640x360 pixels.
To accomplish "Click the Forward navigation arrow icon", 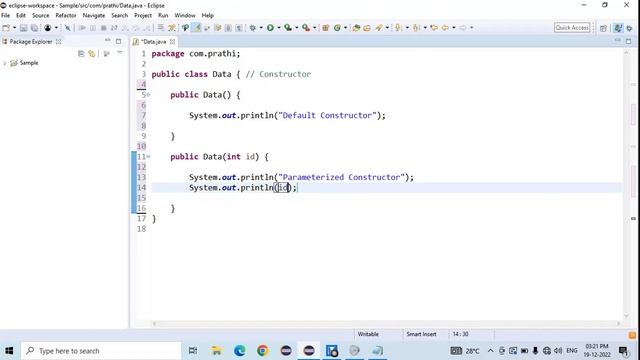I will (x=463, y=28).
